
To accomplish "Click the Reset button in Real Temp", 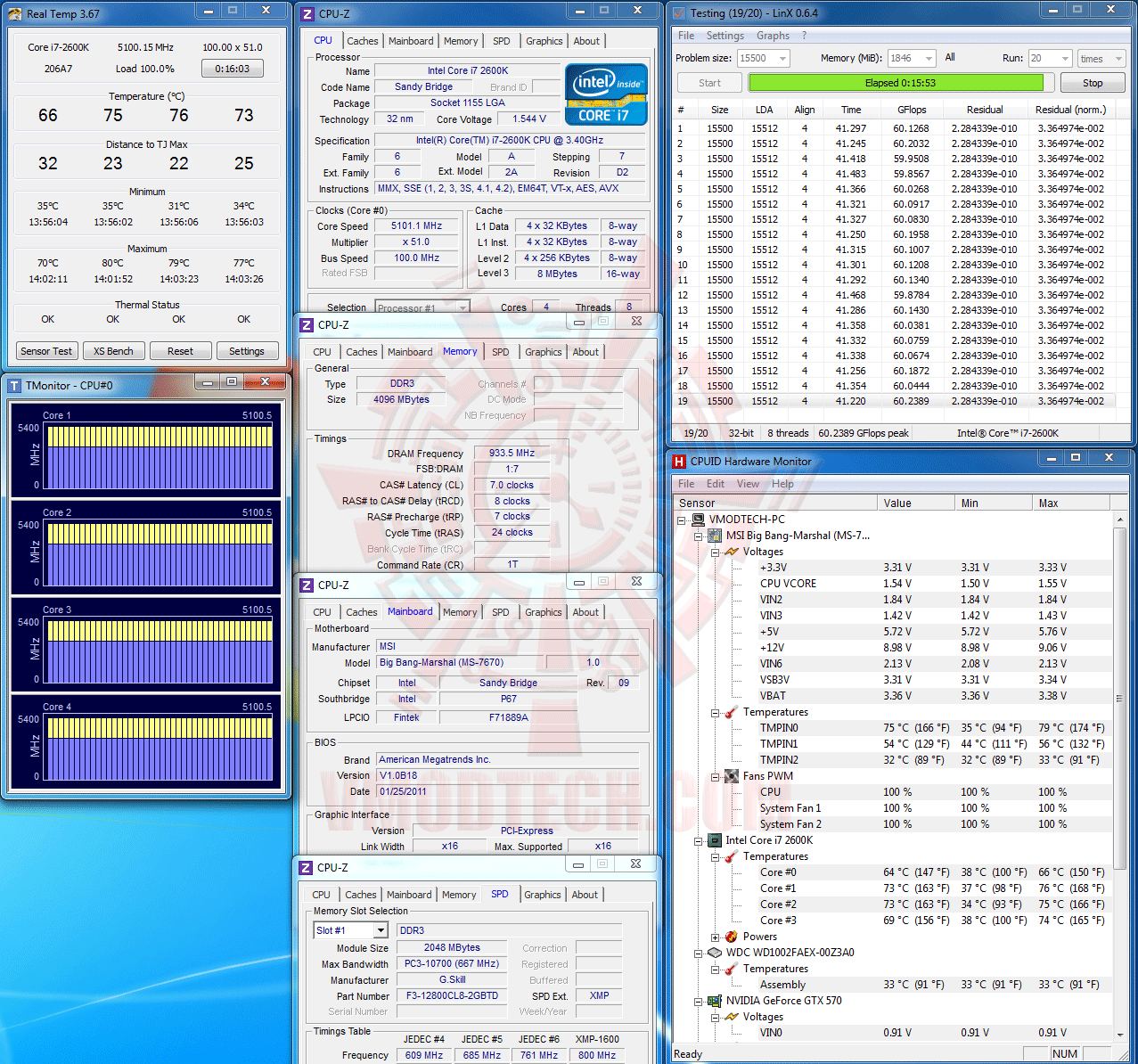I will click(180, 351).
